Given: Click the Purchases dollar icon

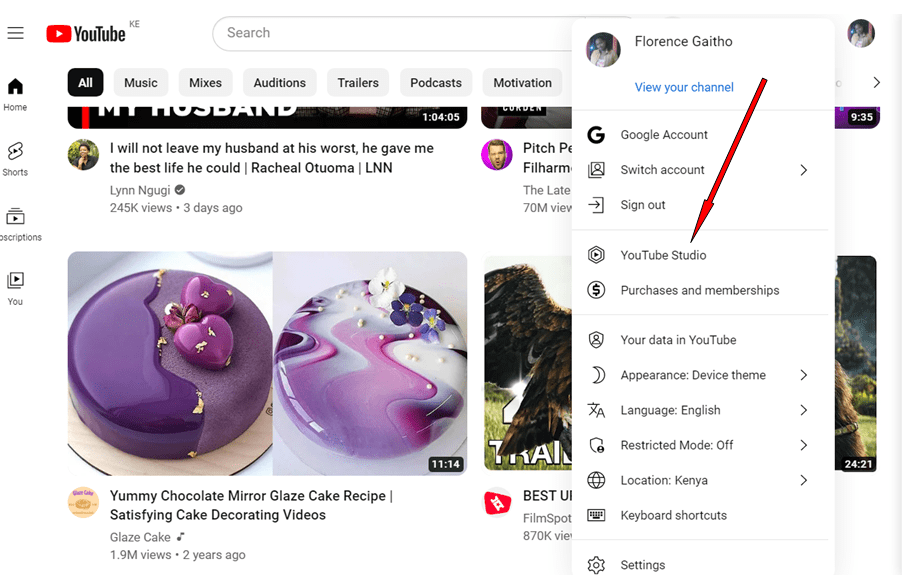Looking at the screenshot, I should click(596, 290).
